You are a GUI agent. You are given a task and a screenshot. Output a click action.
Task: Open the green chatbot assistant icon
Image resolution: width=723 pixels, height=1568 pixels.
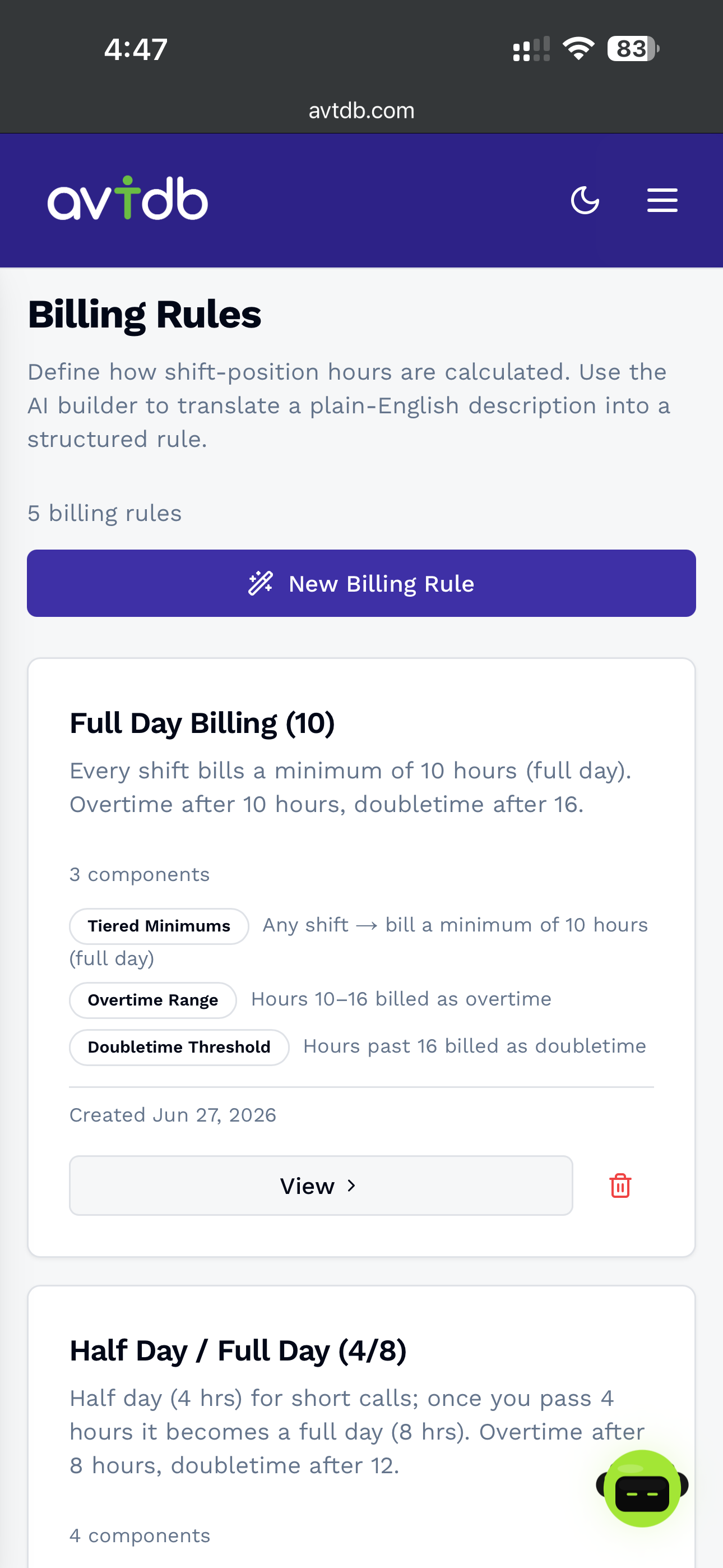pos(642,1488)
